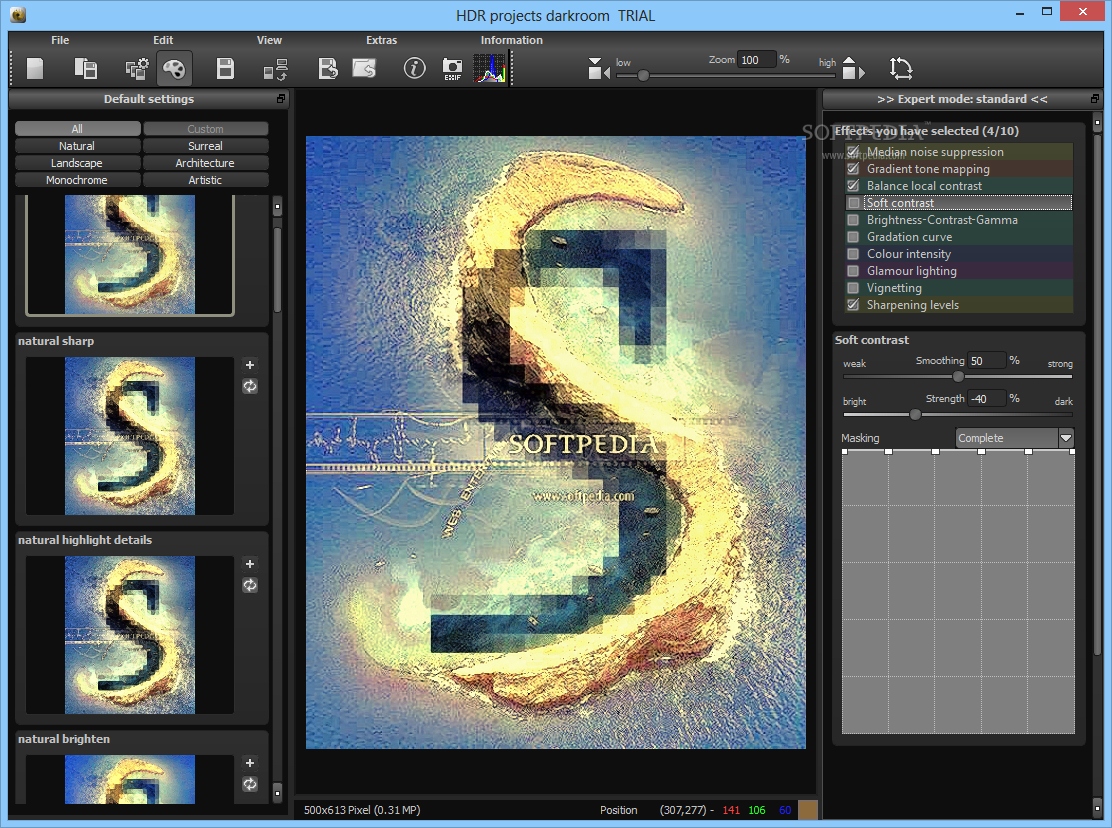Enable the Colour intensity checkbox
Image resolution: width=1112 pixels, height=828 pixels.
coord(853,254)
